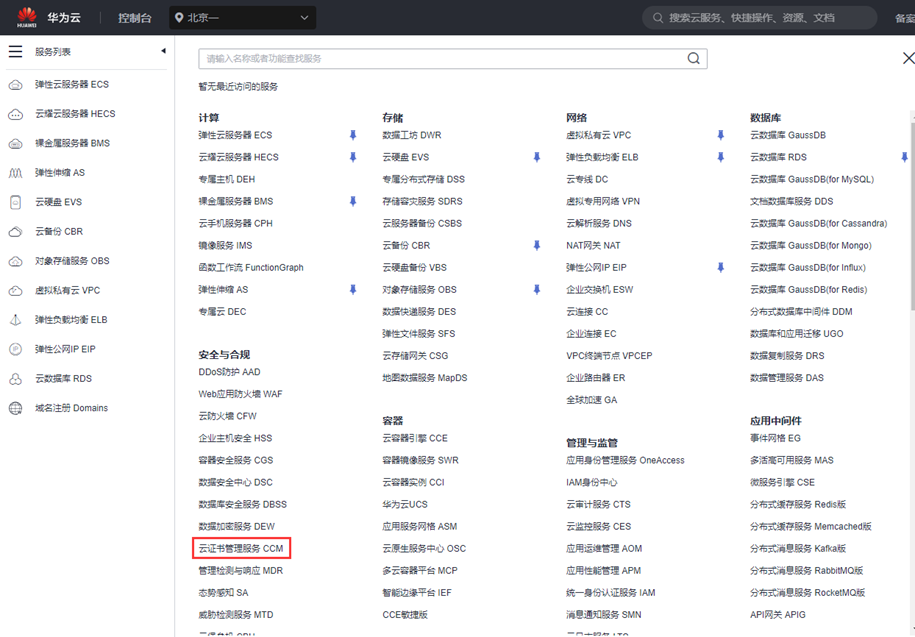Toggle pin for 弹性负载均衡 ELB under 网络

coord(721,158)
